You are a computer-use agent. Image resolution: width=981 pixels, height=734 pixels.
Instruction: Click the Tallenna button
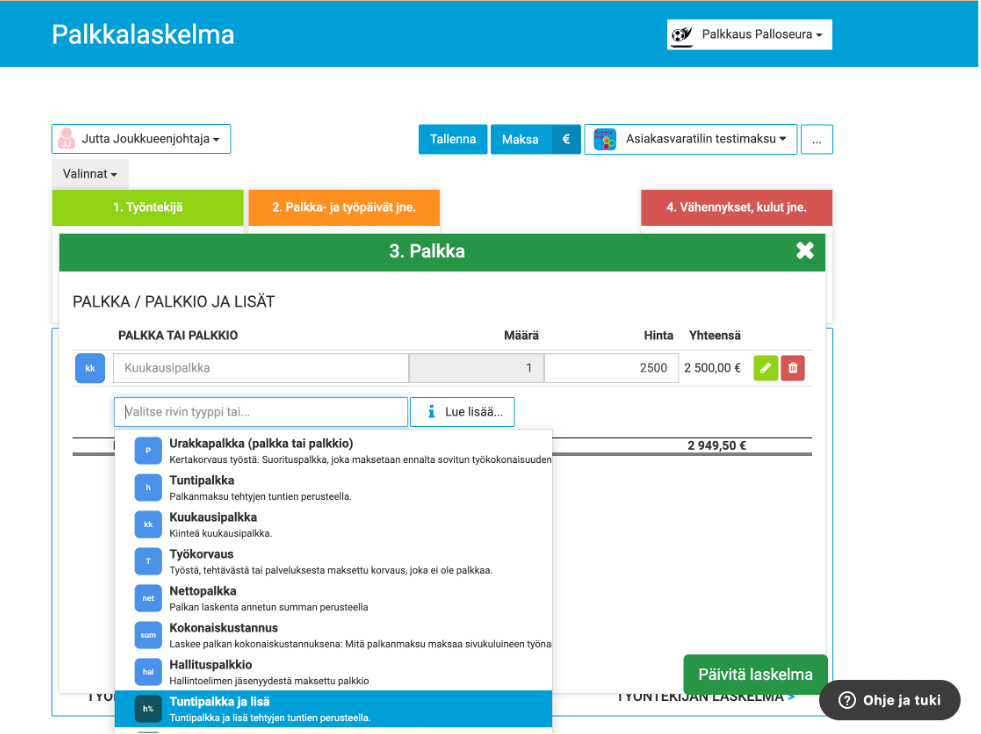(x=453, y=139)
